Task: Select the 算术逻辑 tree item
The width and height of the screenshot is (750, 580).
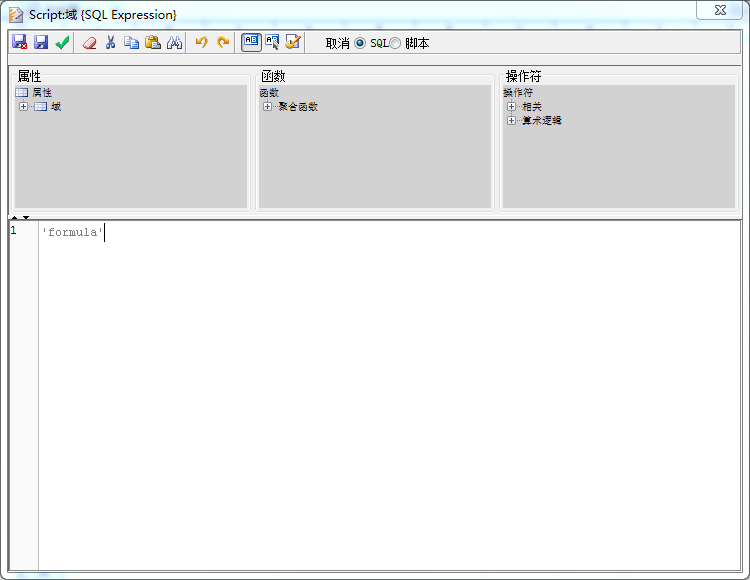Action: pos(541,120)
